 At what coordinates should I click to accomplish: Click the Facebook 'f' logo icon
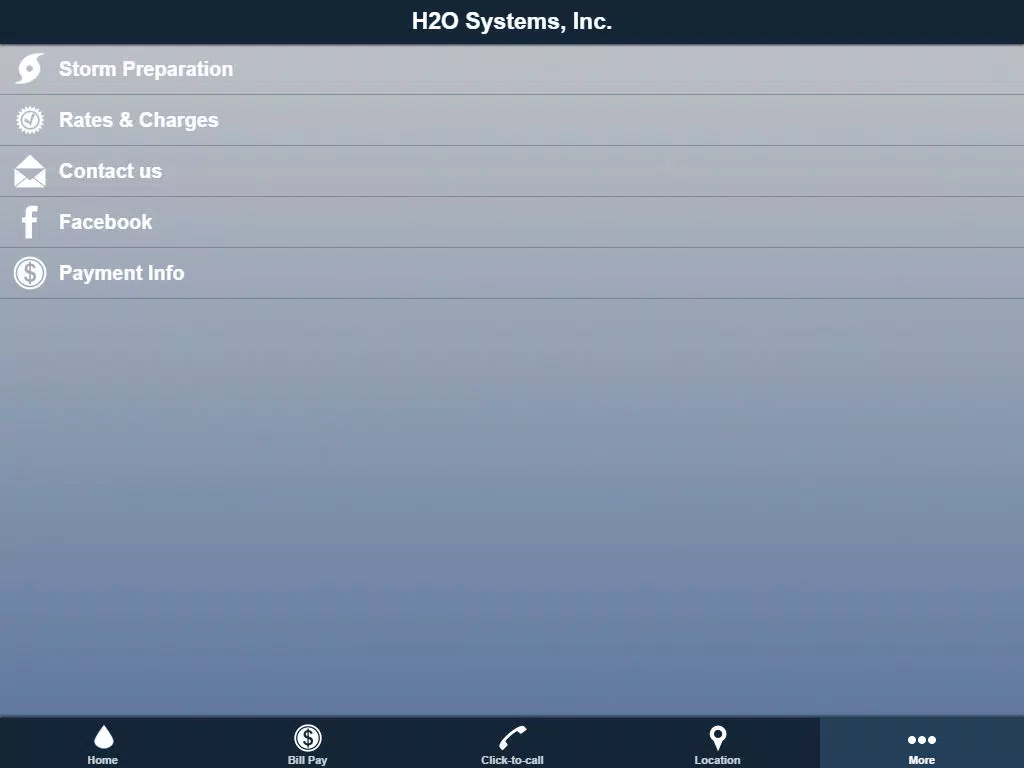(30, 222)
